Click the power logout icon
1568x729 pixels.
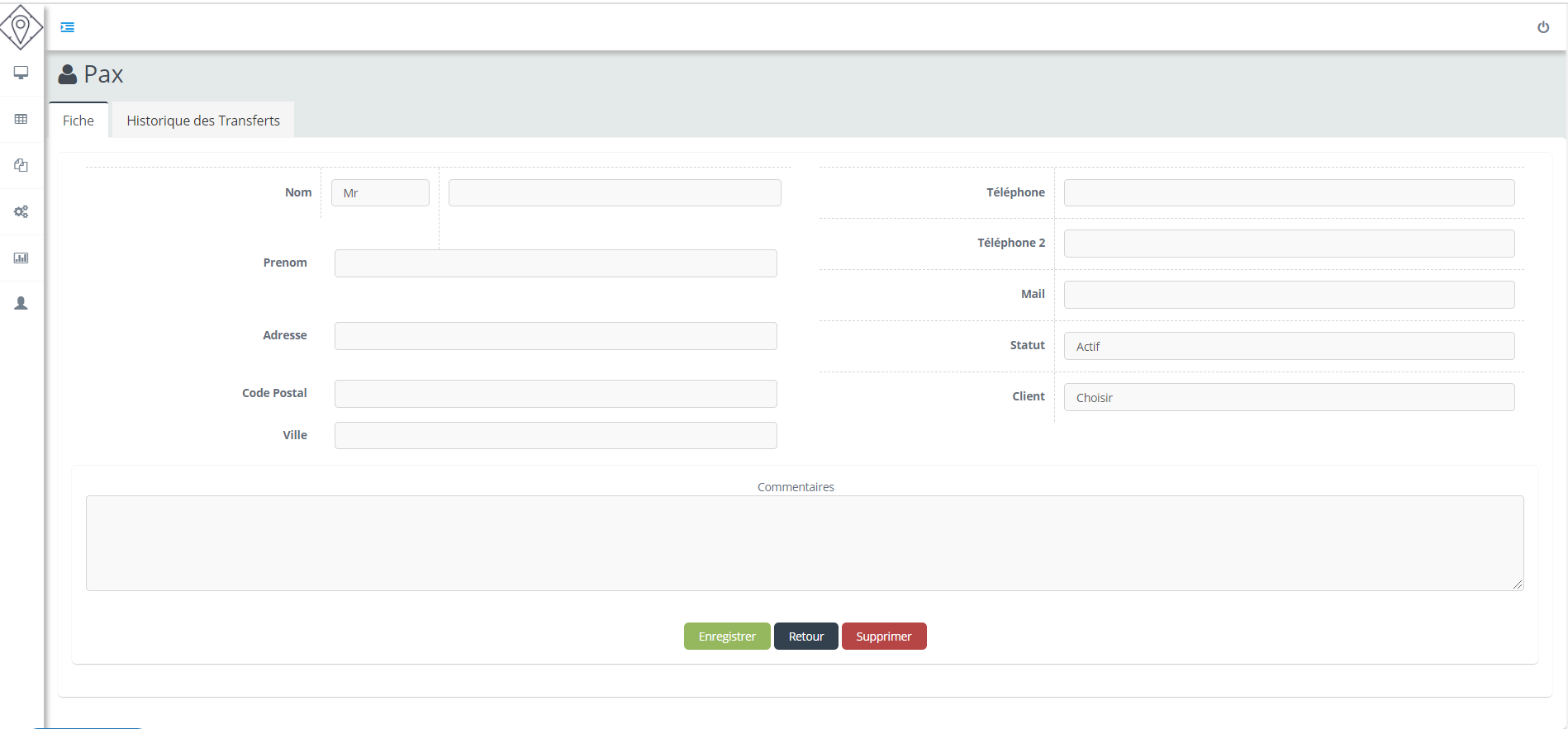click(1542, 27)
